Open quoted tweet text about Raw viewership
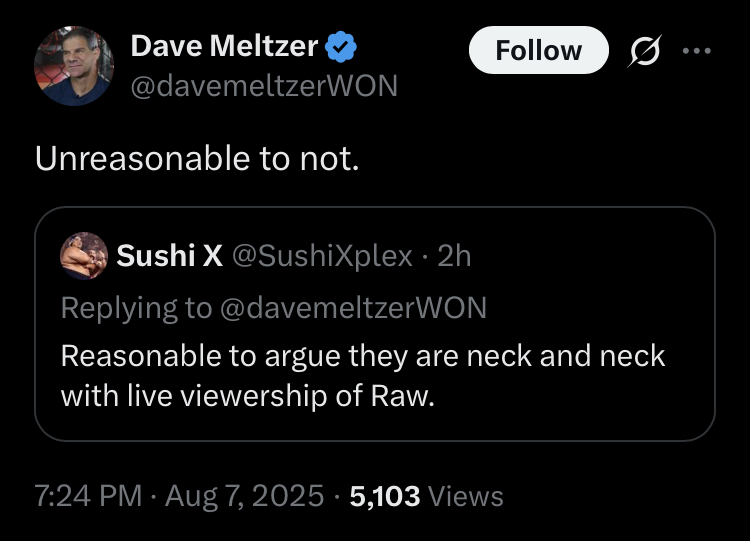Viewport: 750px width, 541px height. (362, 375)
